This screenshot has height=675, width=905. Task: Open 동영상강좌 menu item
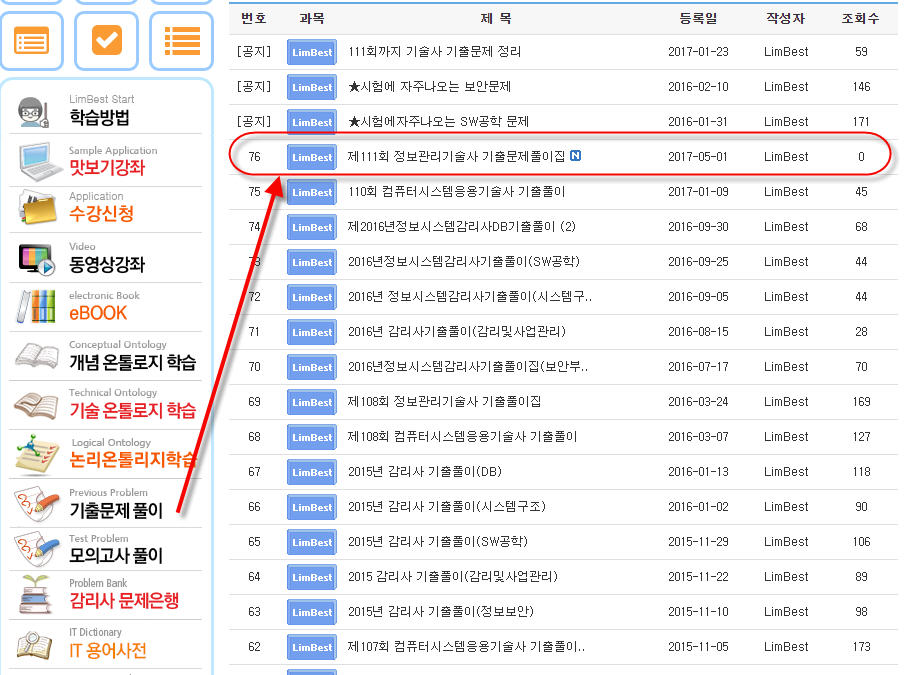[x=107, y=264]
